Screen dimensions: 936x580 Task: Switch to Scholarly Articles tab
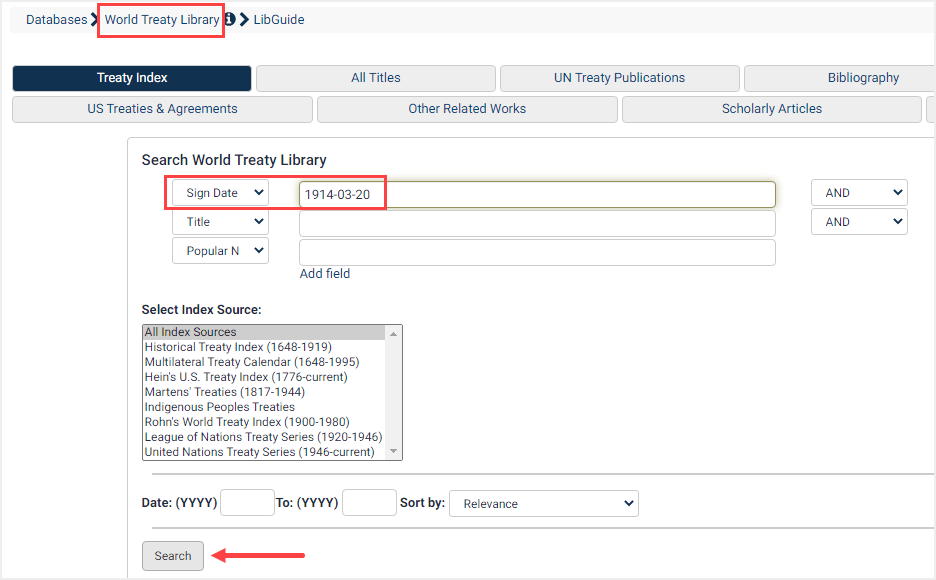[x=772, y=109]
